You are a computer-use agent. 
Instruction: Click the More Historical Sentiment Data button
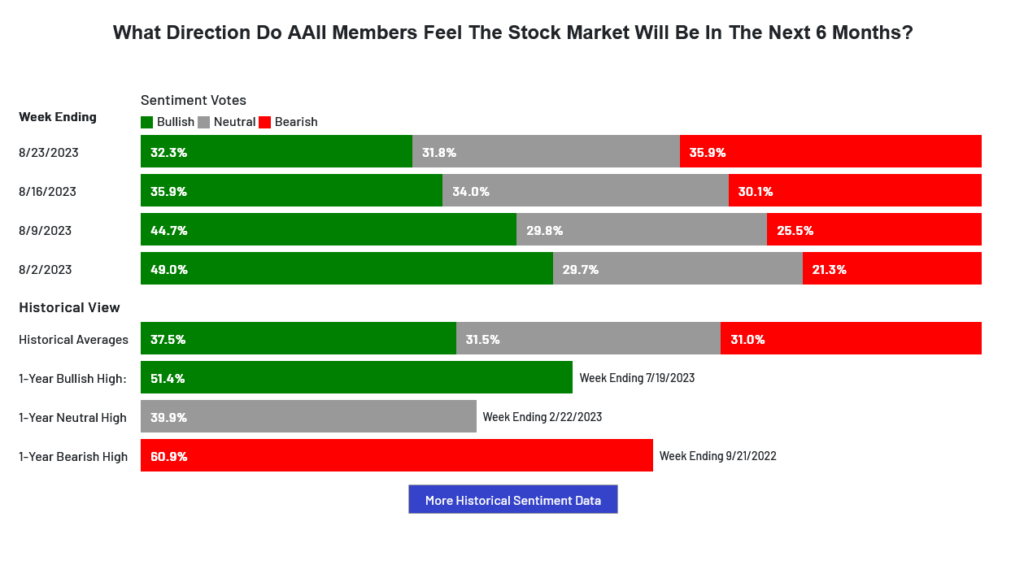click(512, 500)
